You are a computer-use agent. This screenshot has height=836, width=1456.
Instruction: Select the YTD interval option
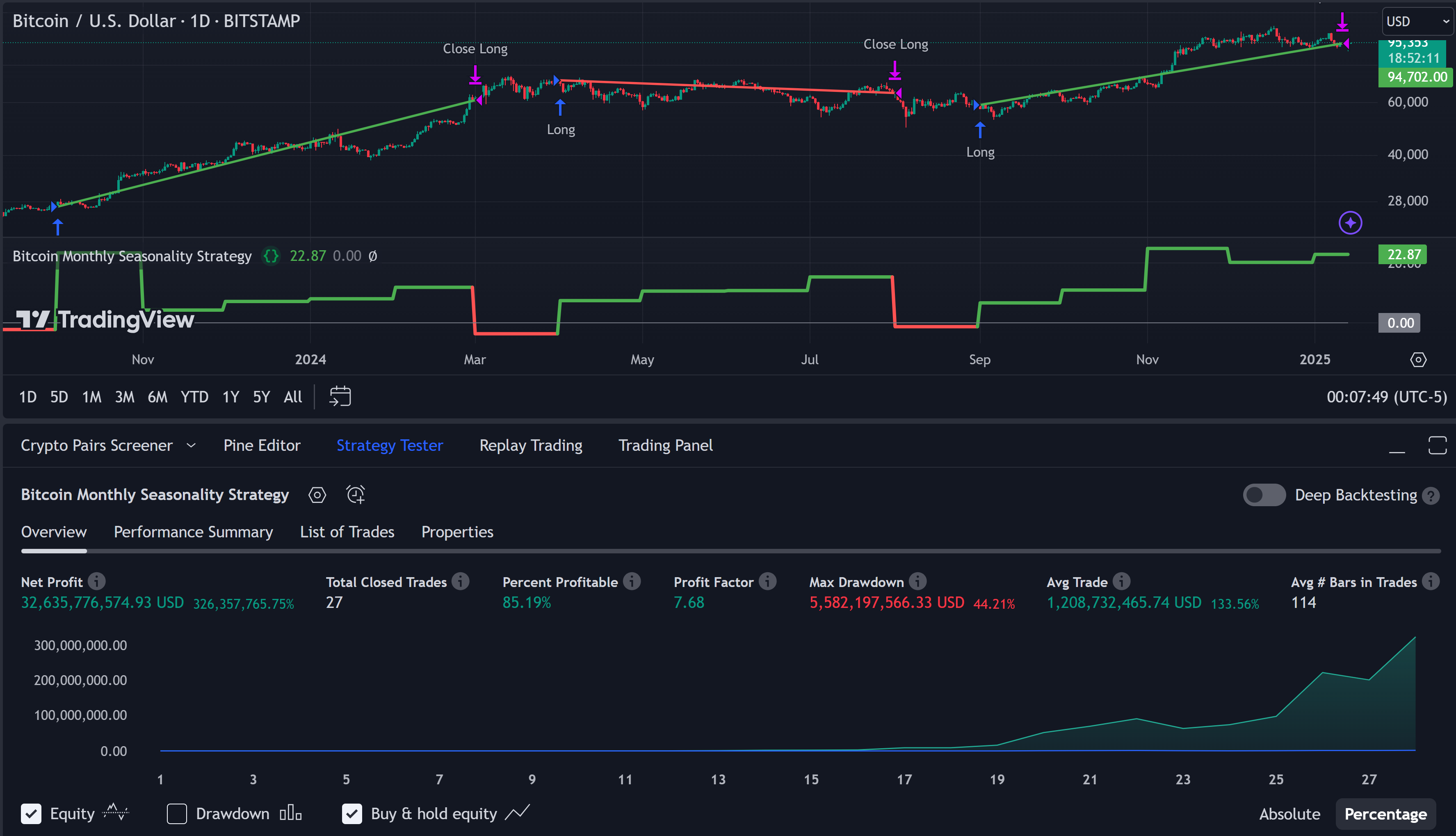click(194, 396)
